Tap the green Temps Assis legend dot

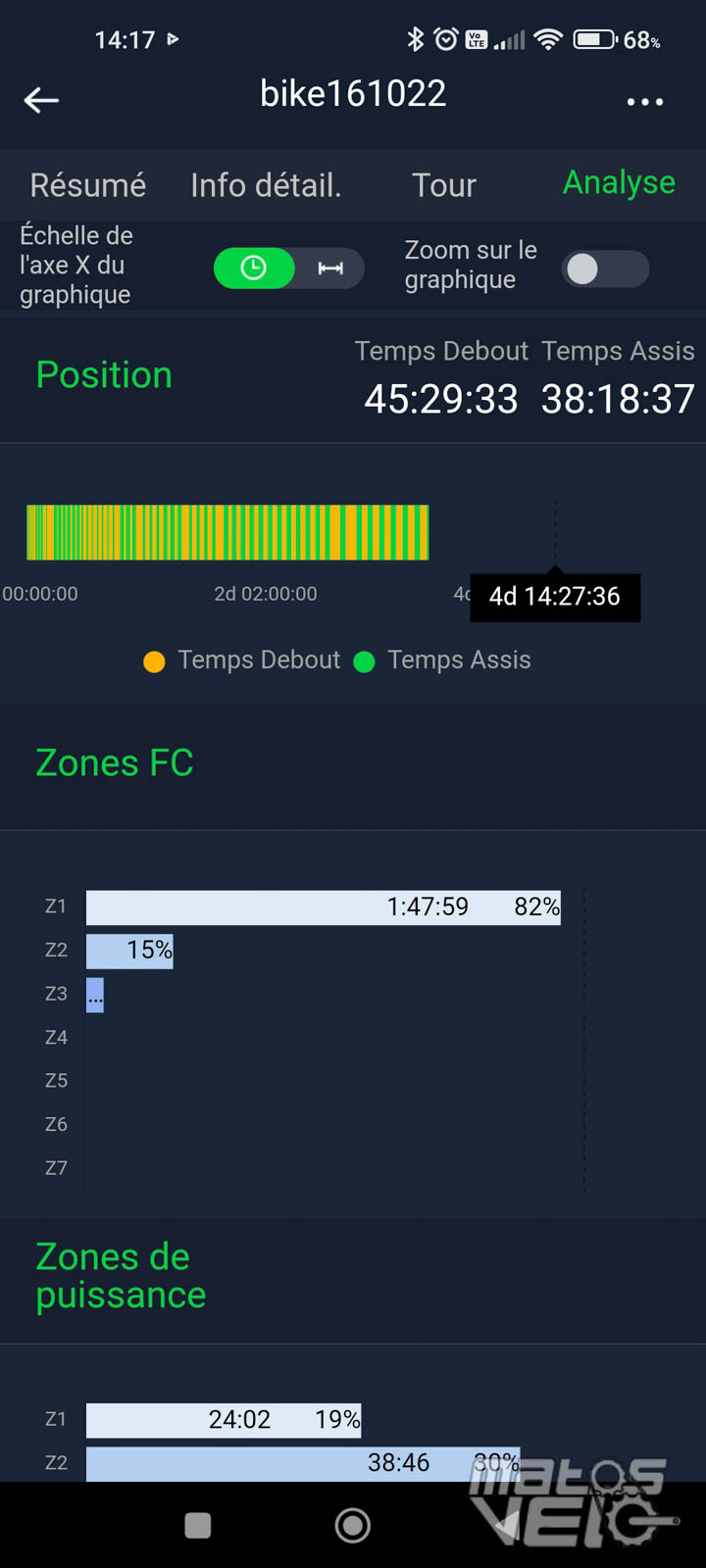(x=364, y=661)
